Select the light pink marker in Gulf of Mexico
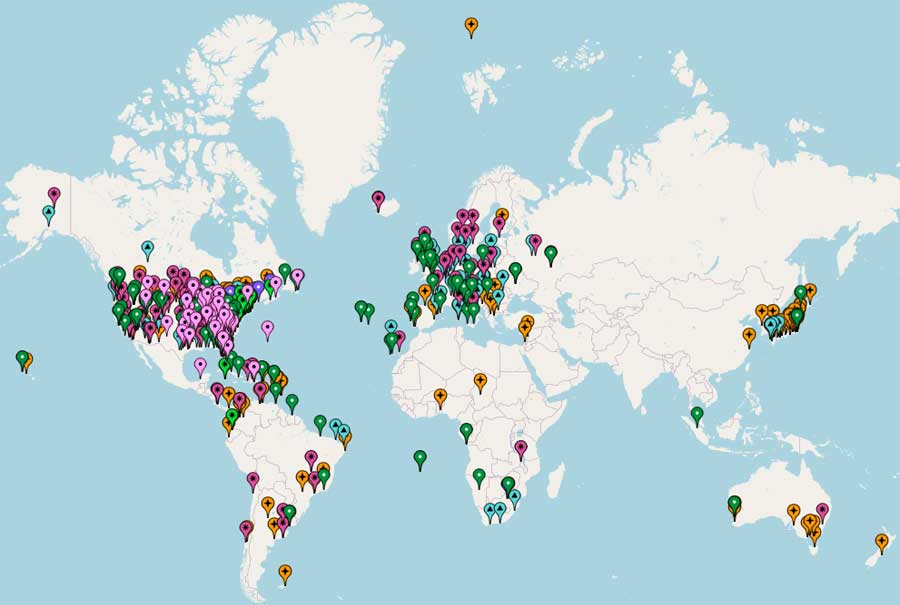 (x=200, y=366)
